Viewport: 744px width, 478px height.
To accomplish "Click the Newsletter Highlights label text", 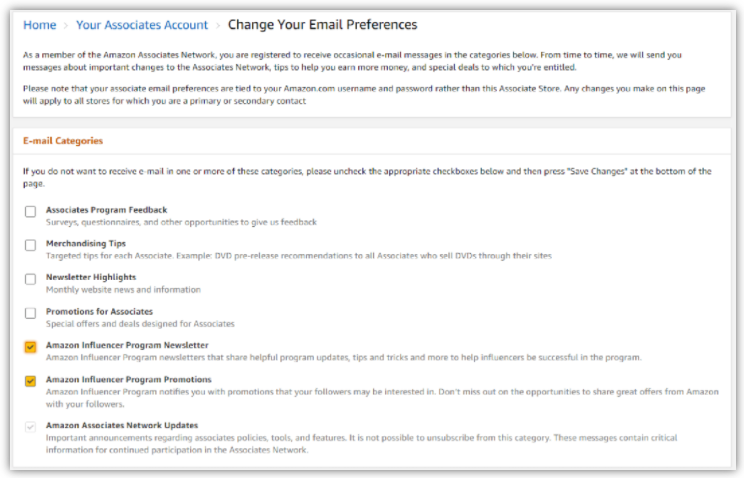I will pos(91,277).
